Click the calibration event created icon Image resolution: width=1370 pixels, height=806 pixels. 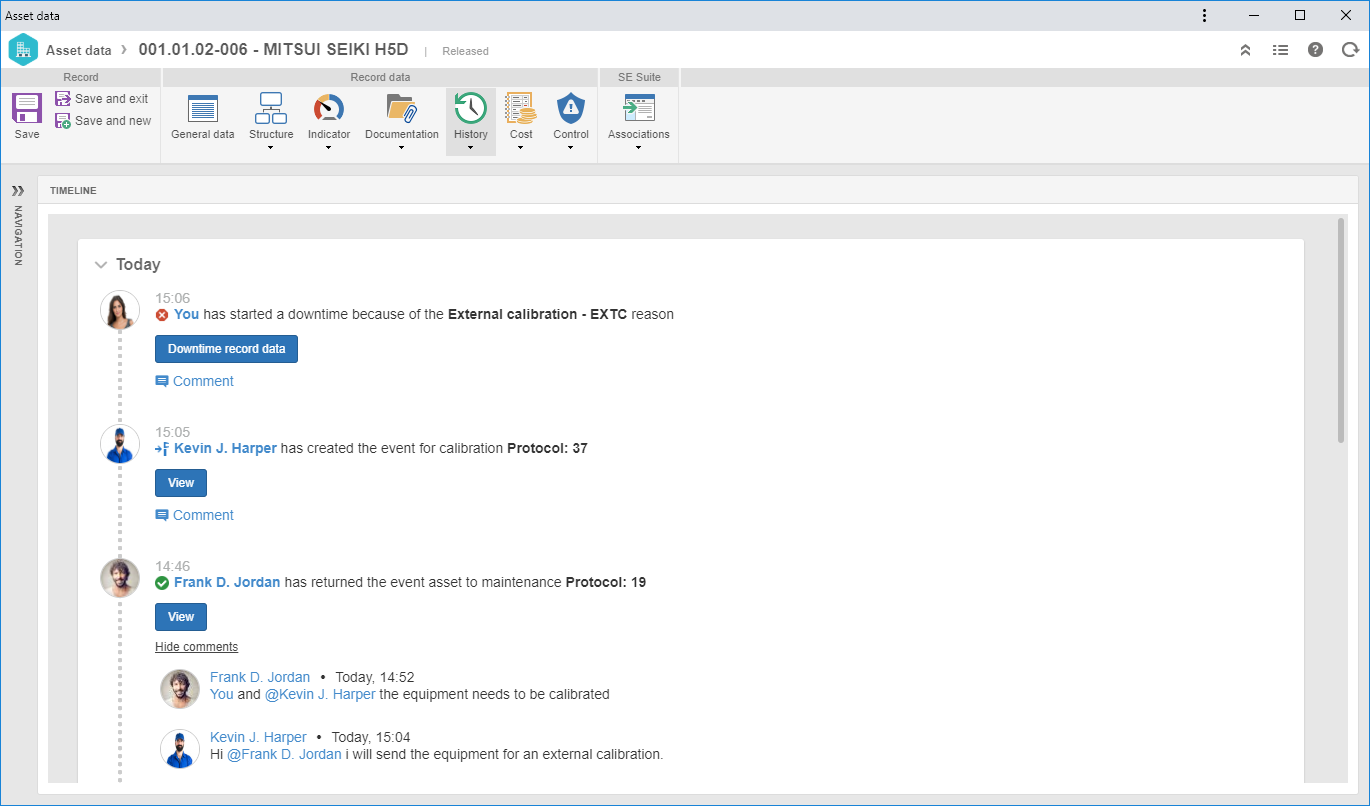[x=162, y=448]
